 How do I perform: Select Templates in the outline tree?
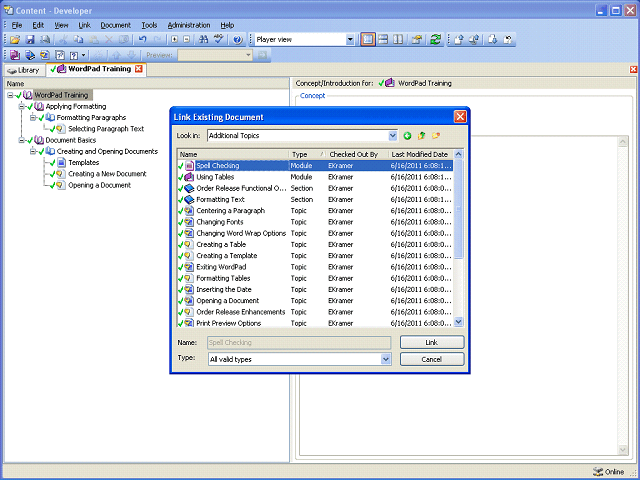(x=84, y=162)
